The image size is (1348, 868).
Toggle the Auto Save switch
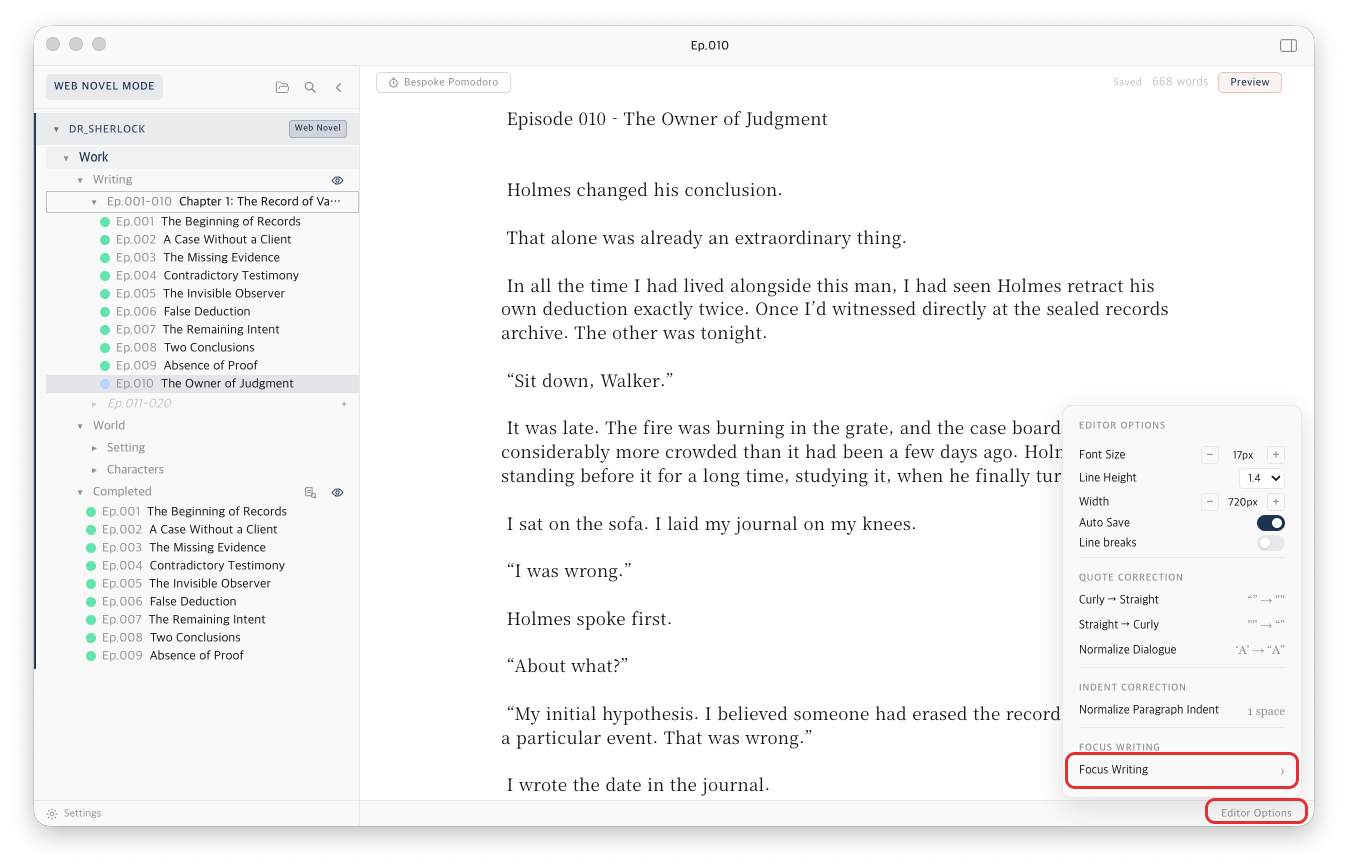(1271, 523)
